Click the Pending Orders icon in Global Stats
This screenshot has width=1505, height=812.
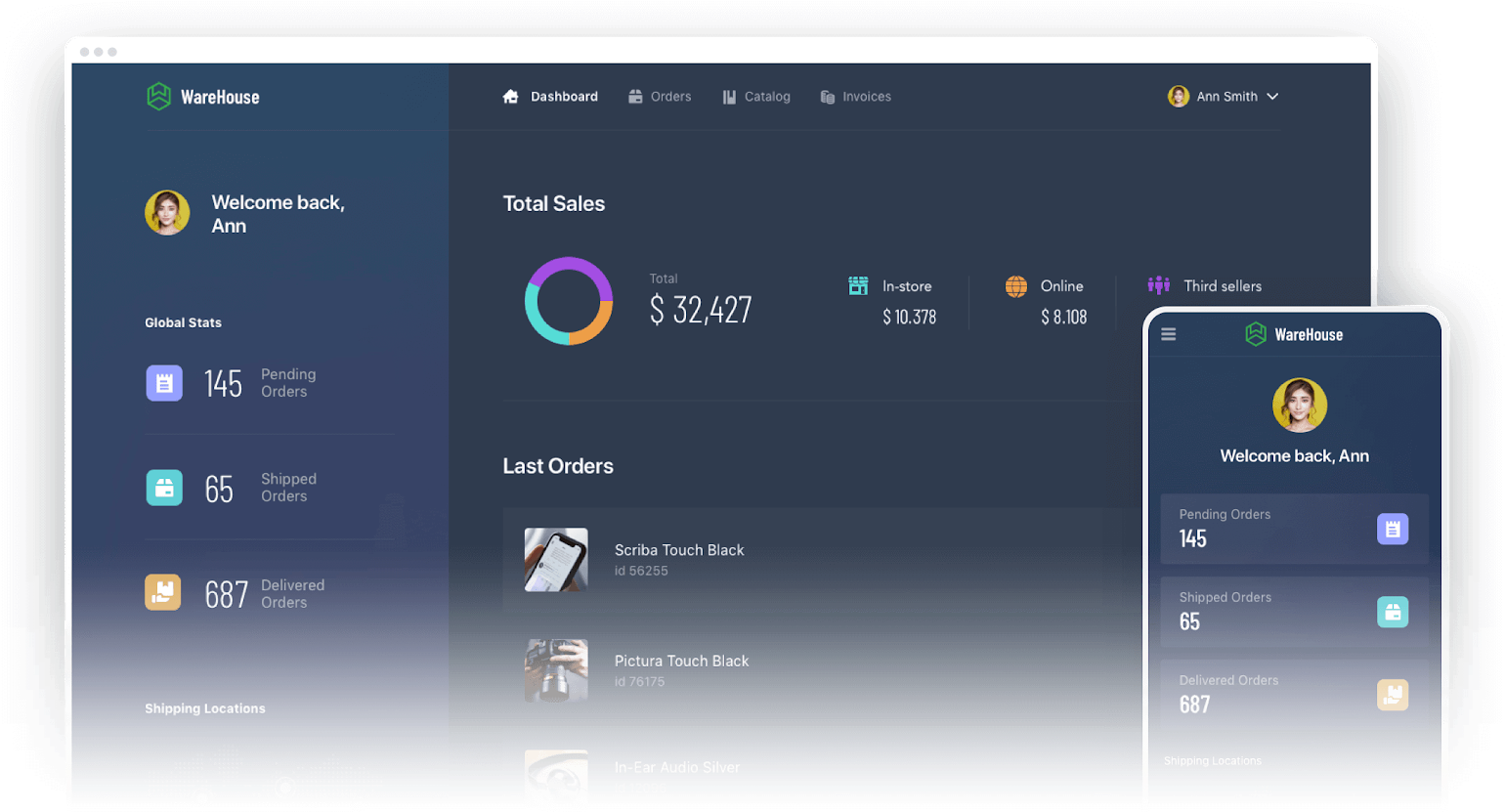(x=164, y=383)
